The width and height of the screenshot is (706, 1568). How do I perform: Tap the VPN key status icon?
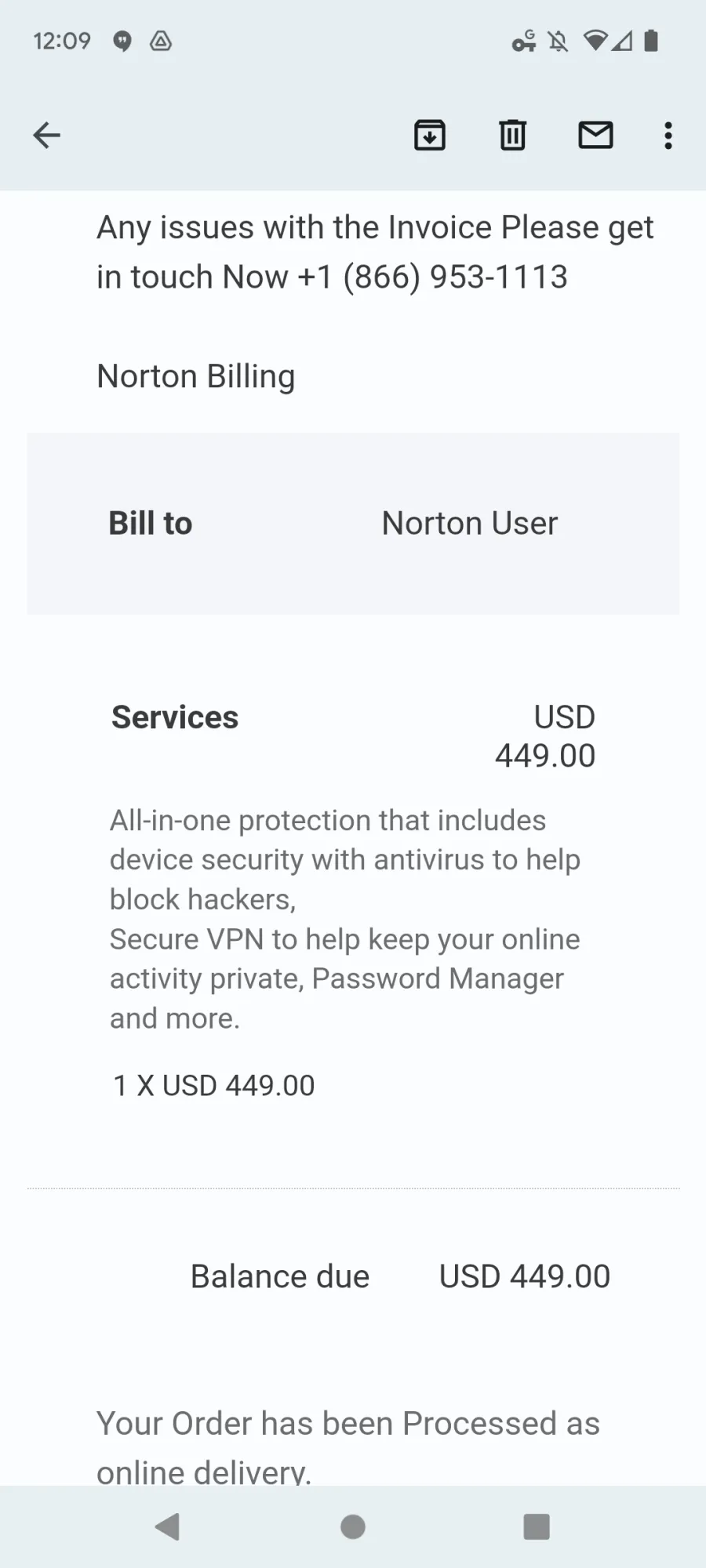(524, 41)
